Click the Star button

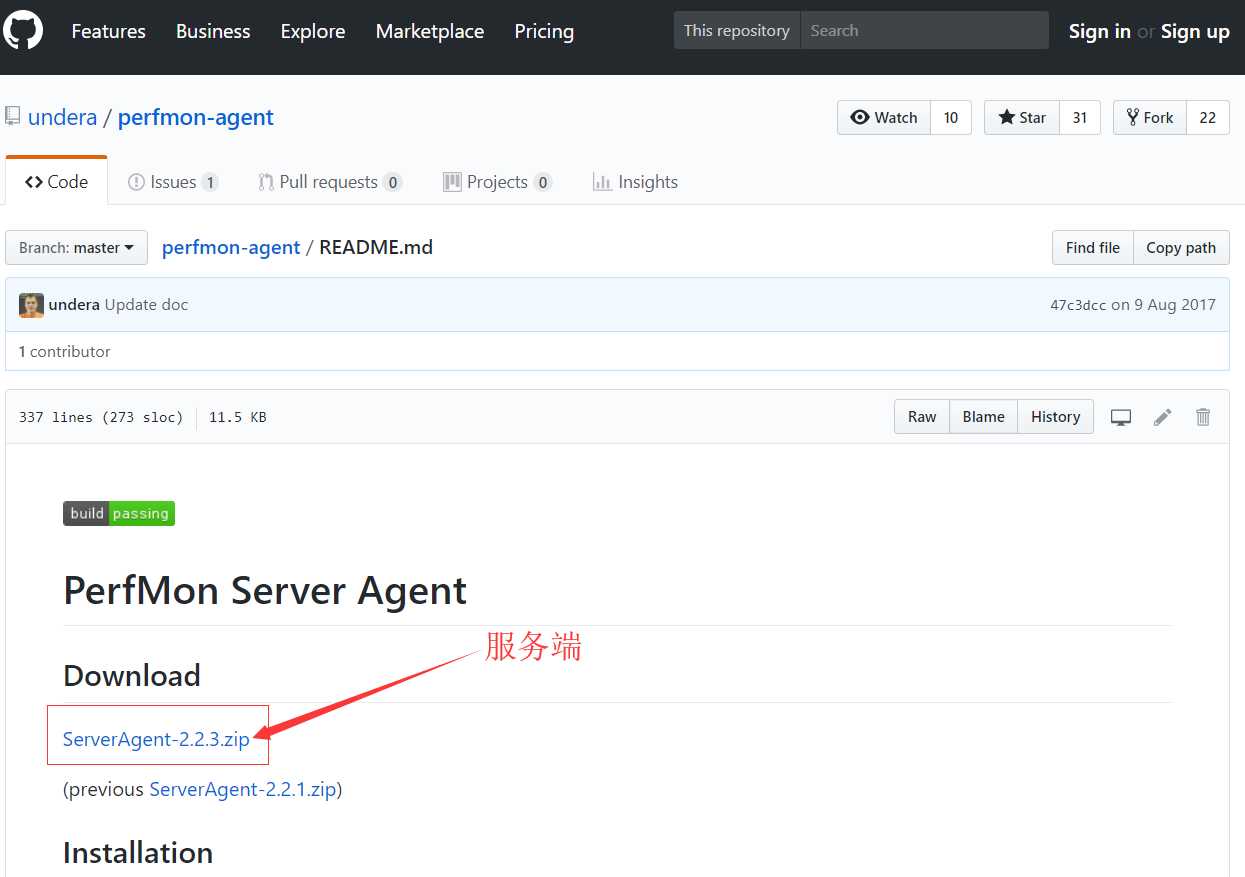[x=1022, y=118]
